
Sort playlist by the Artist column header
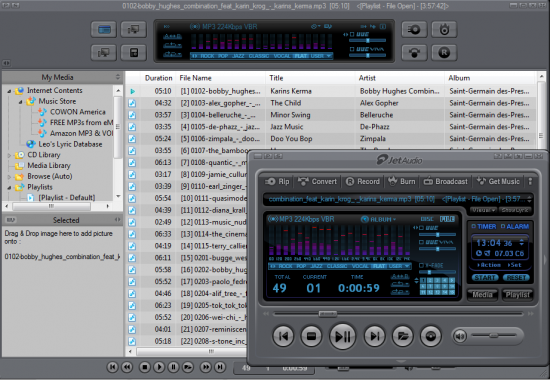click(x=399, y=78)
